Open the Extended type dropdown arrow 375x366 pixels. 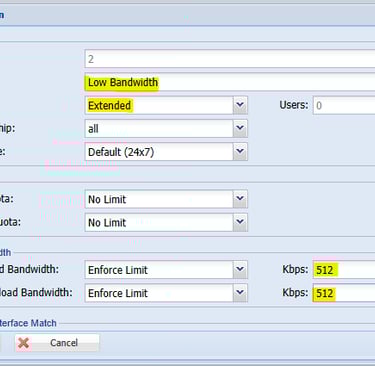tap(240, 105)
